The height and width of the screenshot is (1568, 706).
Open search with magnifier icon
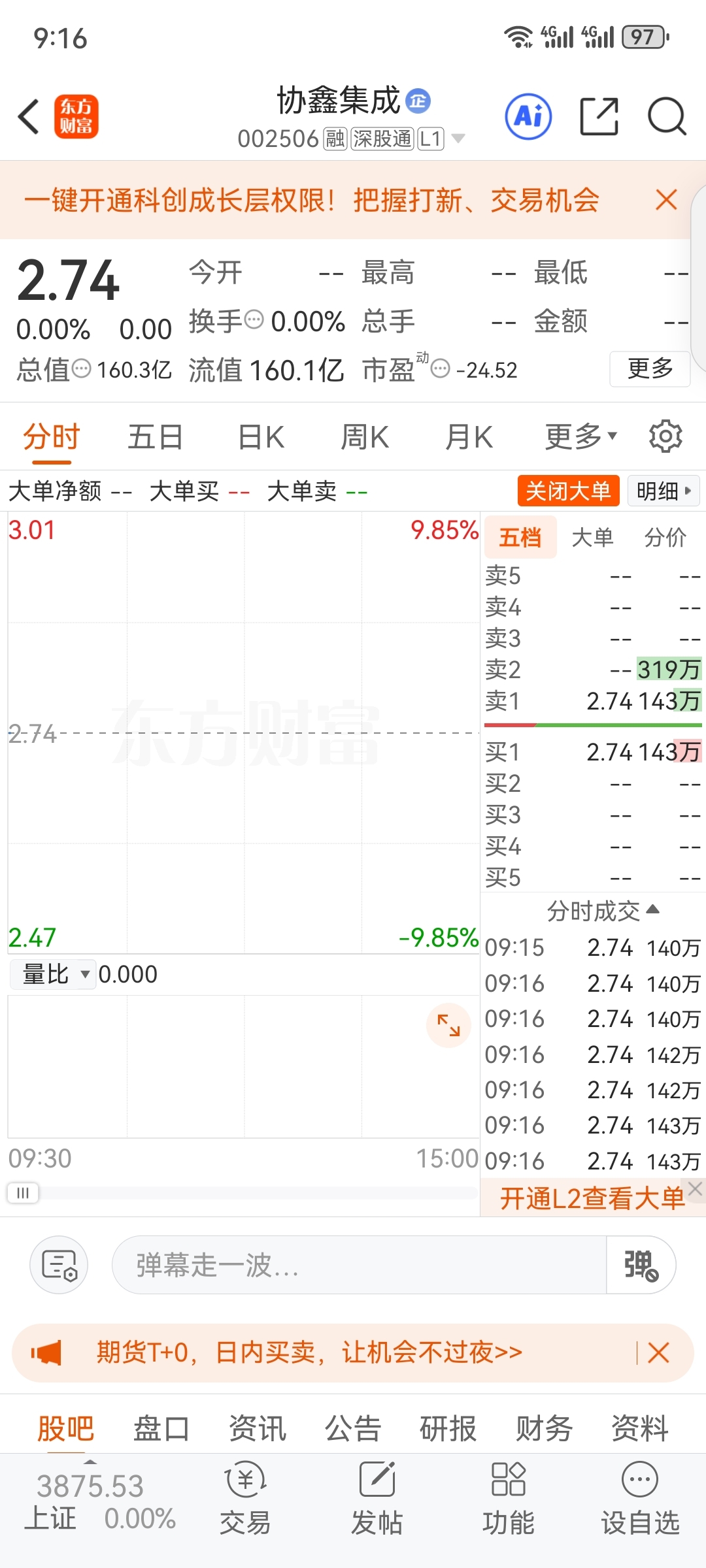(x=667, y=116)
